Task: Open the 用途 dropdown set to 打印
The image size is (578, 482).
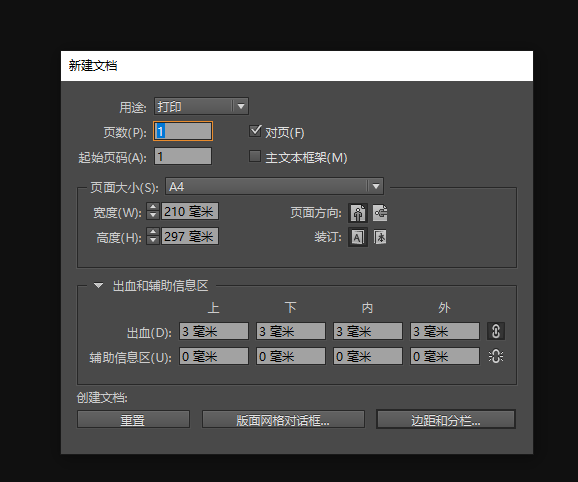Action: [x=201, y=106]
